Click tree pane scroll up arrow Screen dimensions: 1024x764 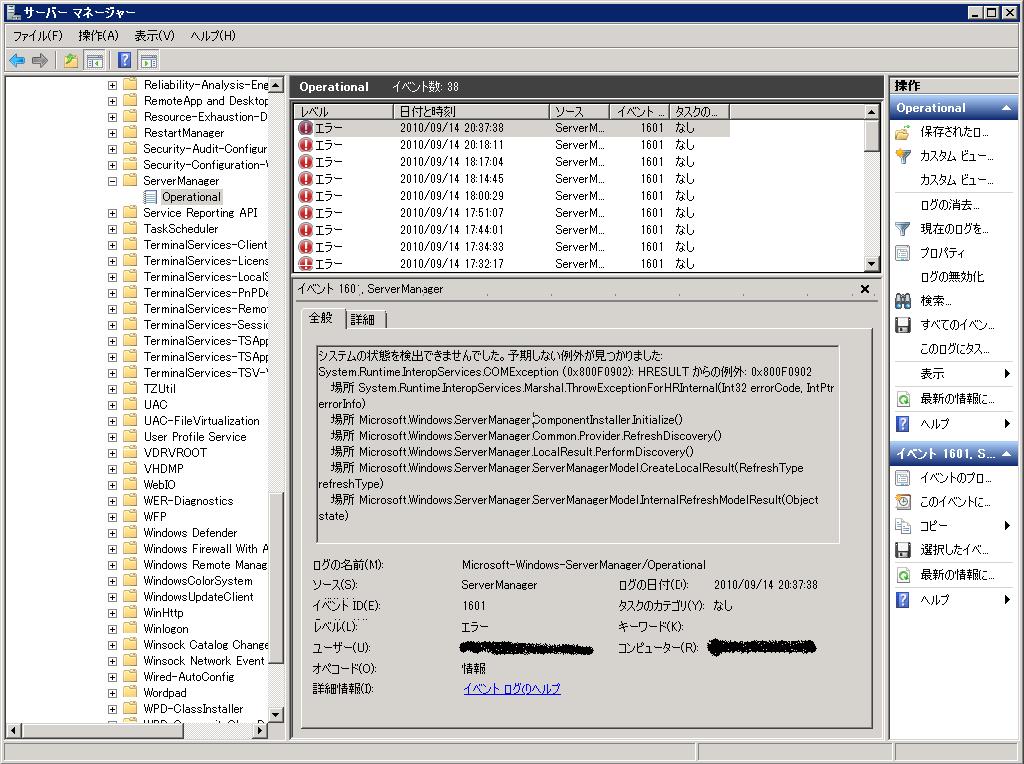pyautogui.click(x=276, y=85)
